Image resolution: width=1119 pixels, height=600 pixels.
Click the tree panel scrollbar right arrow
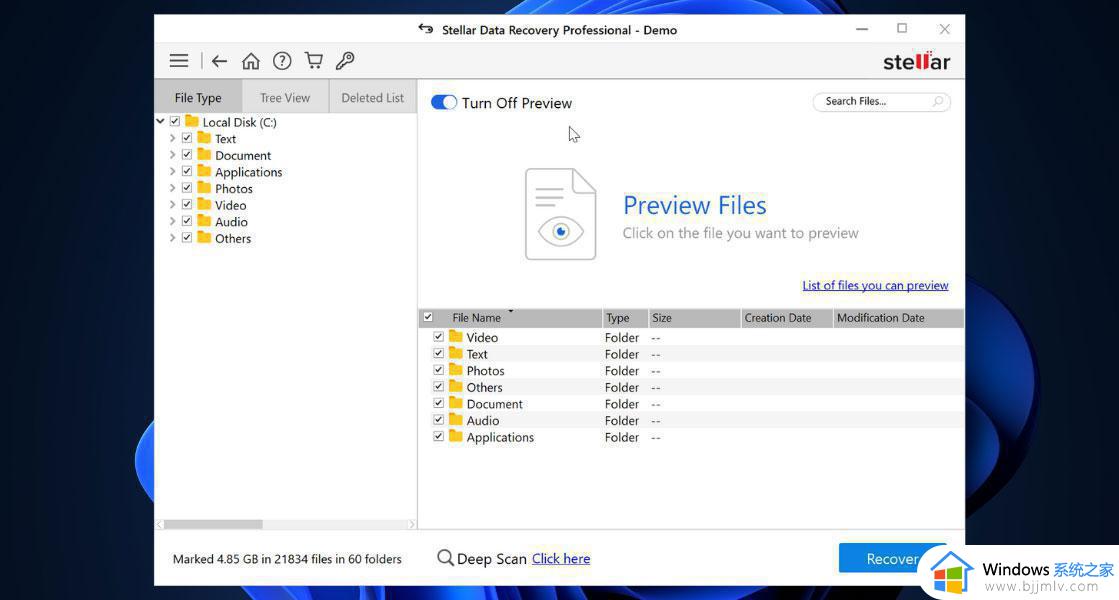tap(412, 524)
